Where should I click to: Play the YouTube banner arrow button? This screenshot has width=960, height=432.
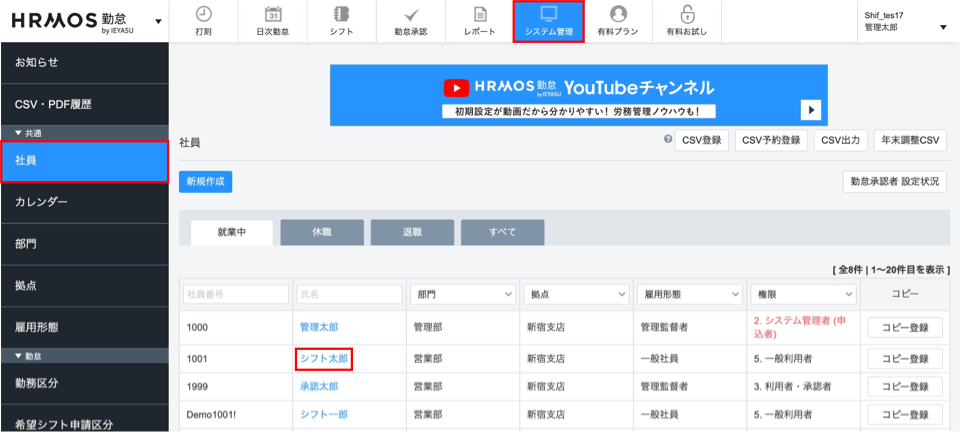coord(812,110)
